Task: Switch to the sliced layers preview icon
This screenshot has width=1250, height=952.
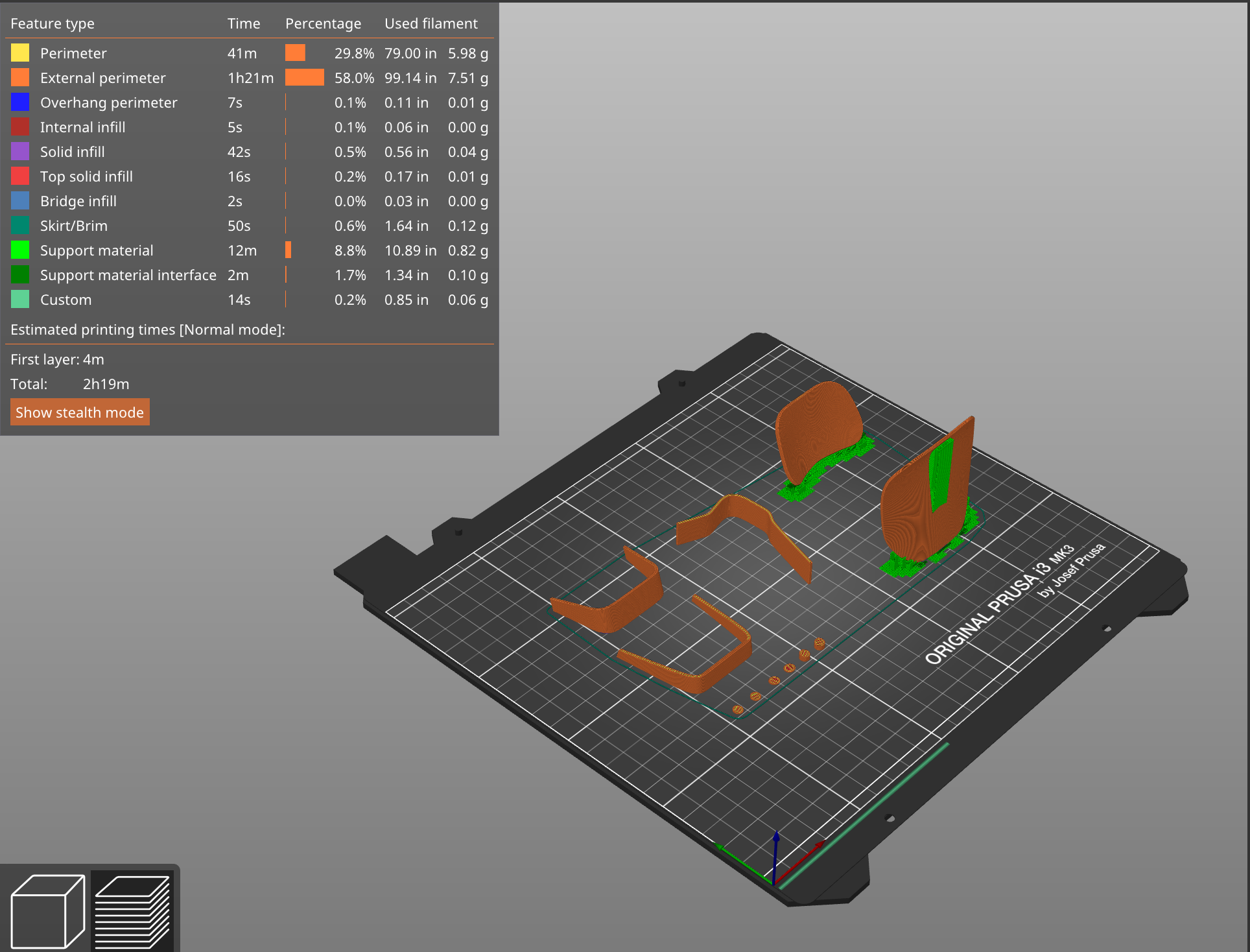Action: coord(132,911)
